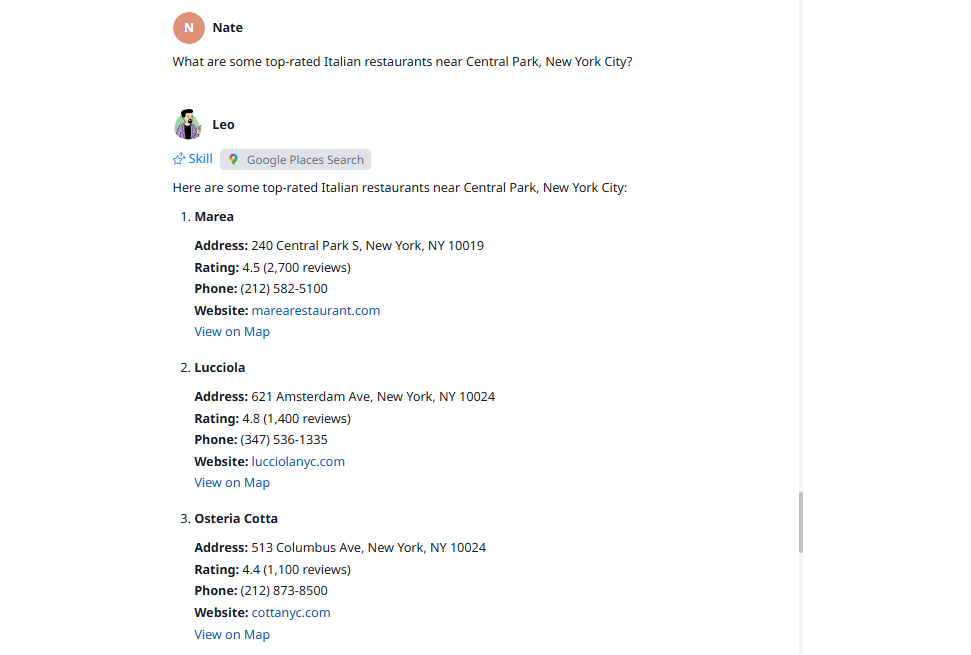Screen dimensions: 971x655
Task: Click the Skill label
Action: (x=201, y=159)
